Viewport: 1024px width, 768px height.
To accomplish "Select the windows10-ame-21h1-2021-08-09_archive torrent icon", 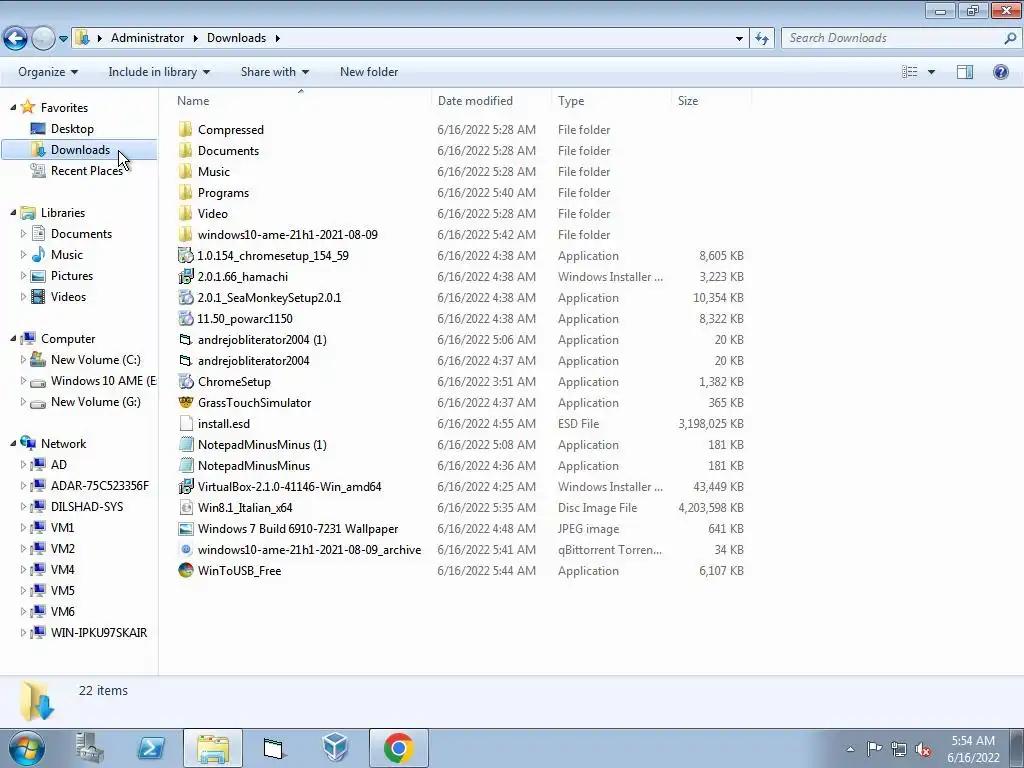I will (x=186, y=549).
